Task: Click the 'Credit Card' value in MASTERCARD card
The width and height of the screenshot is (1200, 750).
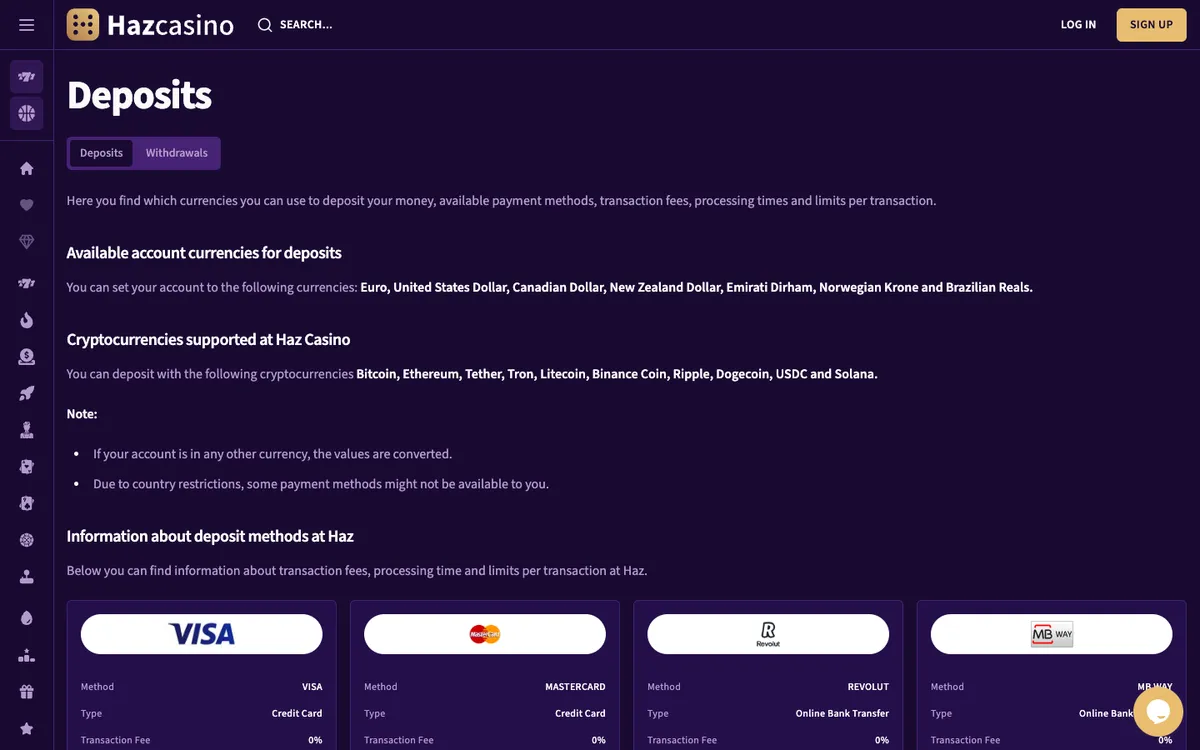Action: tap(580, 714)
